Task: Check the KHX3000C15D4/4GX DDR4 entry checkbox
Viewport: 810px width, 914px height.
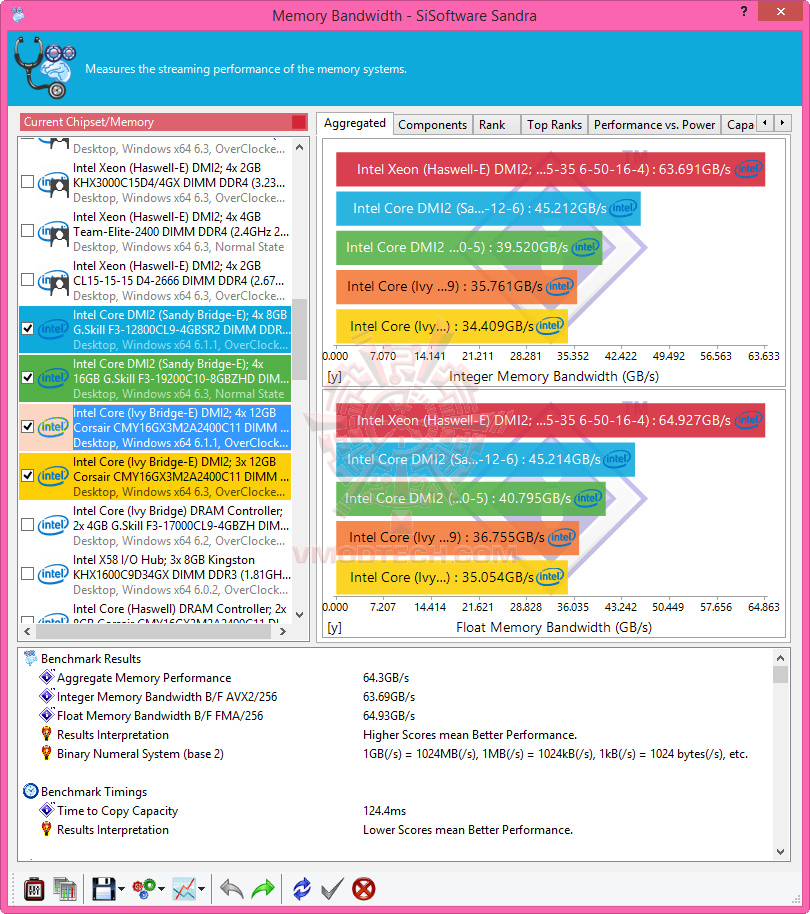Action: pyautogui.click(x=27, y=182)
